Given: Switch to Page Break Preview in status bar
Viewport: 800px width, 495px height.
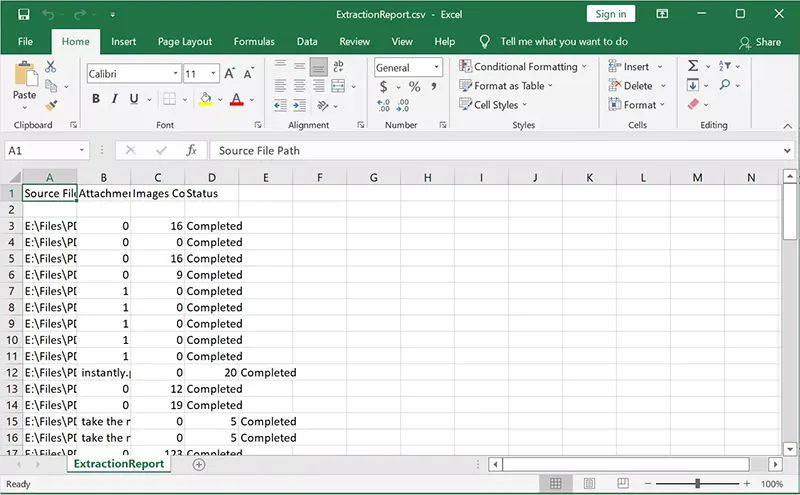Looking at the screenshot, I should pyautogui.click(x=623, y=483).
